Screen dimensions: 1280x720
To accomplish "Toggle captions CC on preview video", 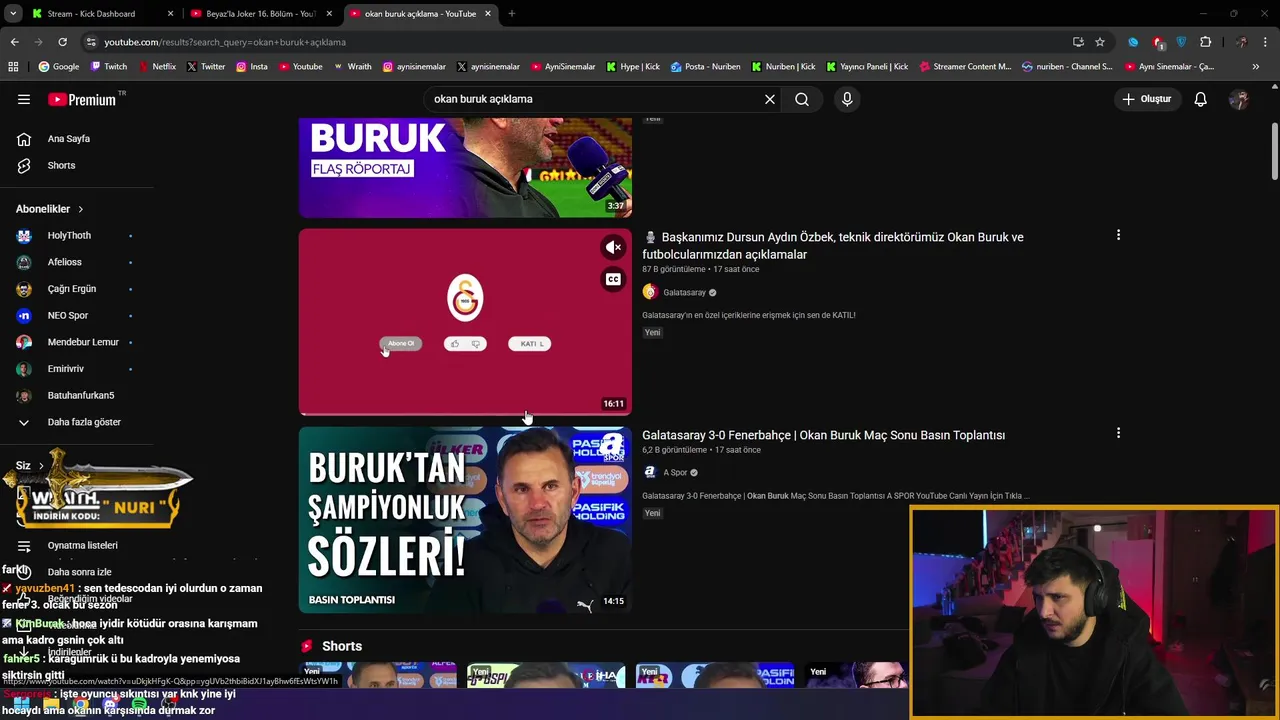I will (x=613, y=279).
